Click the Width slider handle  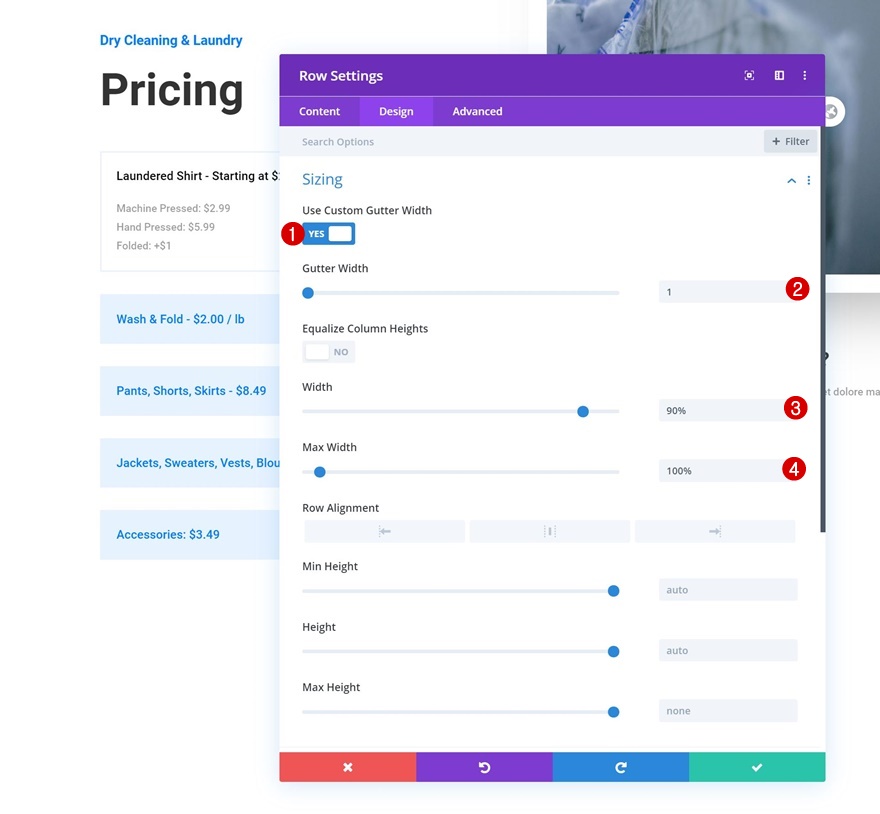point(583,411)
